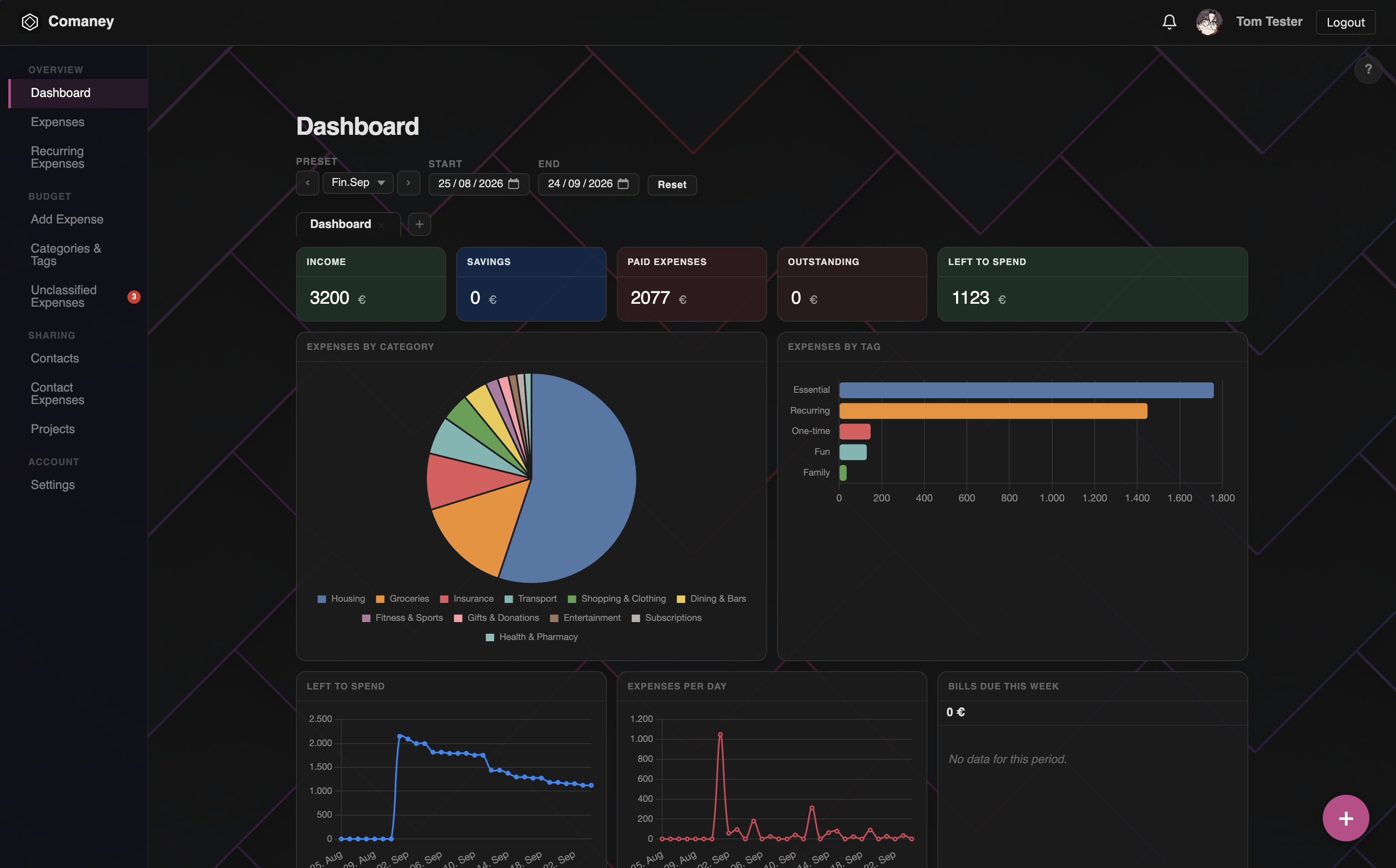Click the Reset button
This screenshot has width=1396, height=868.
coord(672,185)
